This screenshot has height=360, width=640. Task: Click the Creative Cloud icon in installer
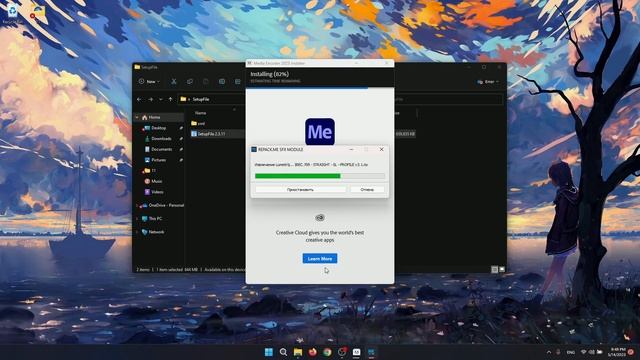pyautogui.click(x=320, y=218)
